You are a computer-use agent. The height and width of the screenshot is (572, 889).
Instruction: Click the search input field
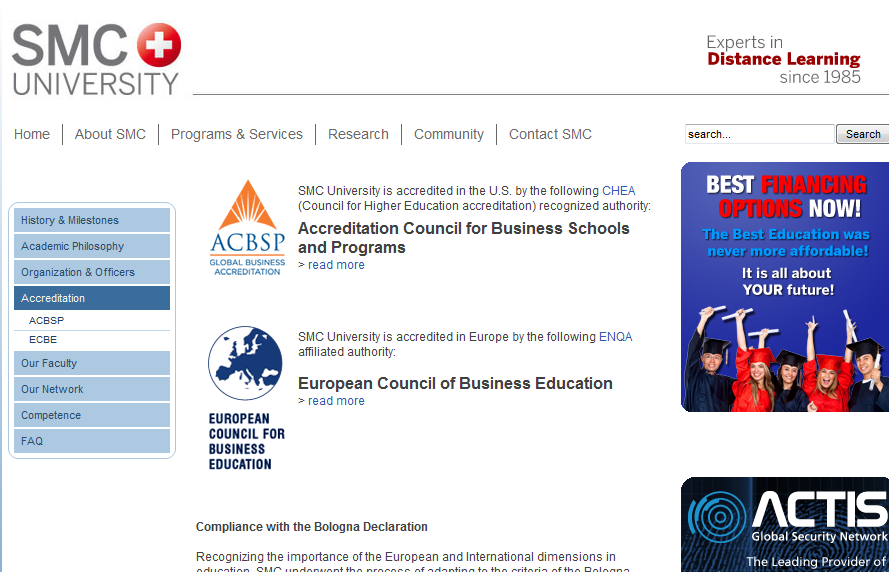[x=759, y=134]
